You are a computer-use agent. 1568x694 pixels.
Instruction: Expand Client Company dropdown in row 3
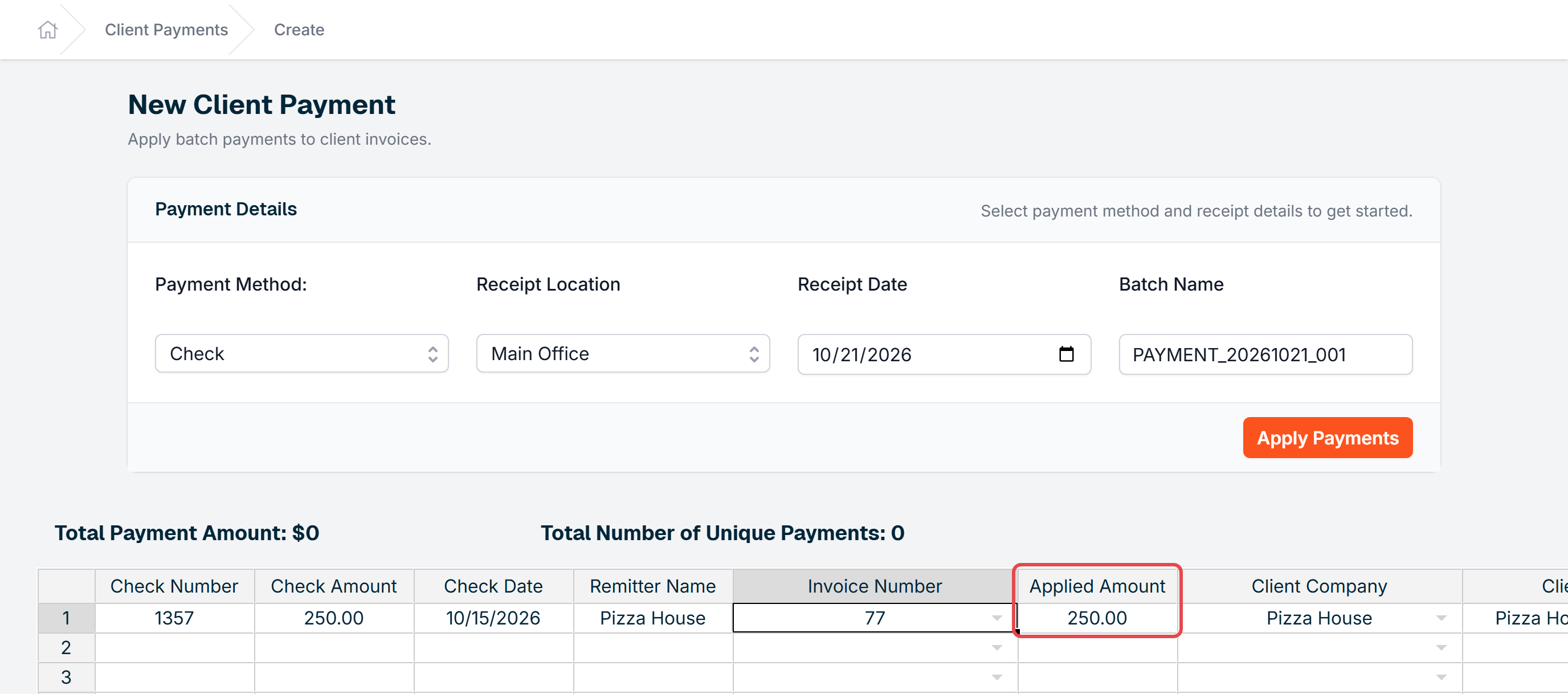[1441, 677]
